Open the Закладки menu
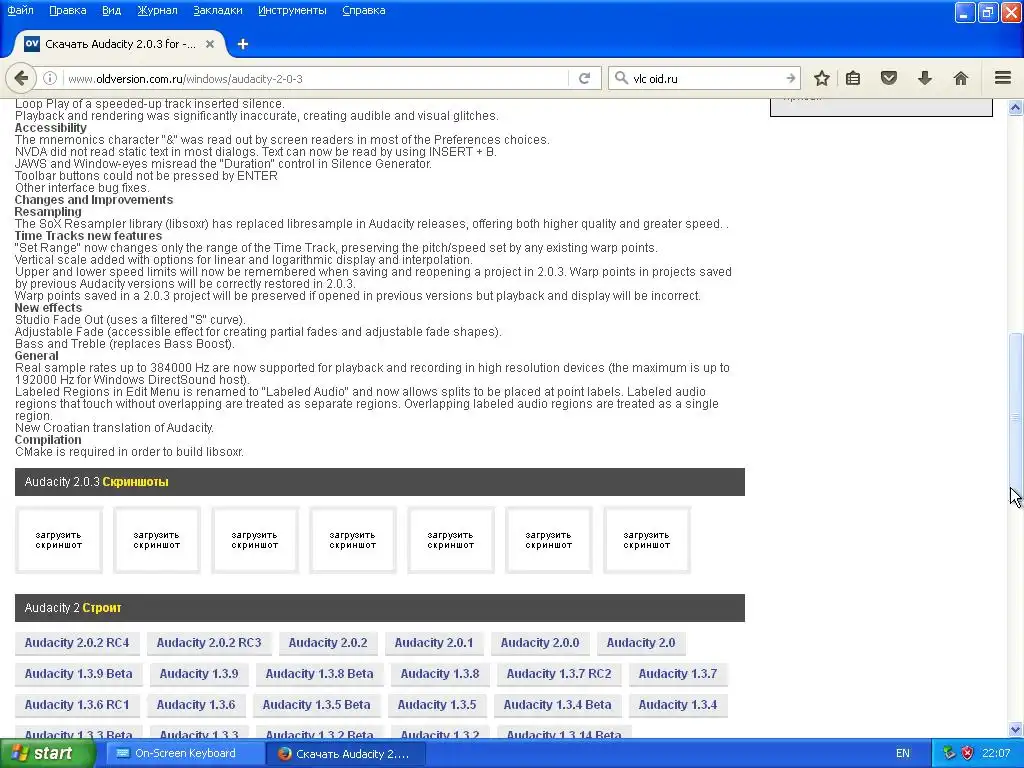This screenshot has height=768, width=1024. click(x=217, y=10)
